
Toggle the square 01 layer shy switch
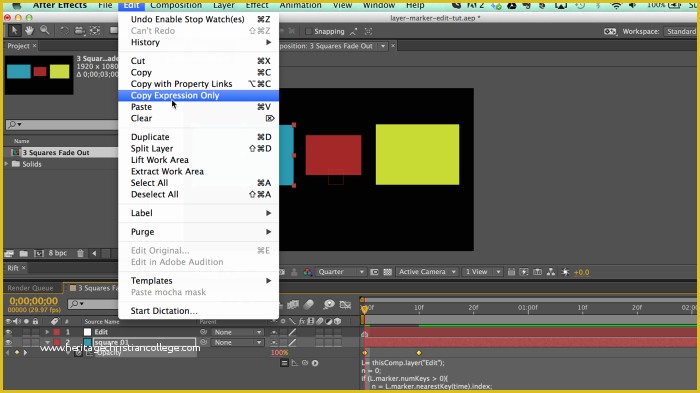tap(274, 343)
